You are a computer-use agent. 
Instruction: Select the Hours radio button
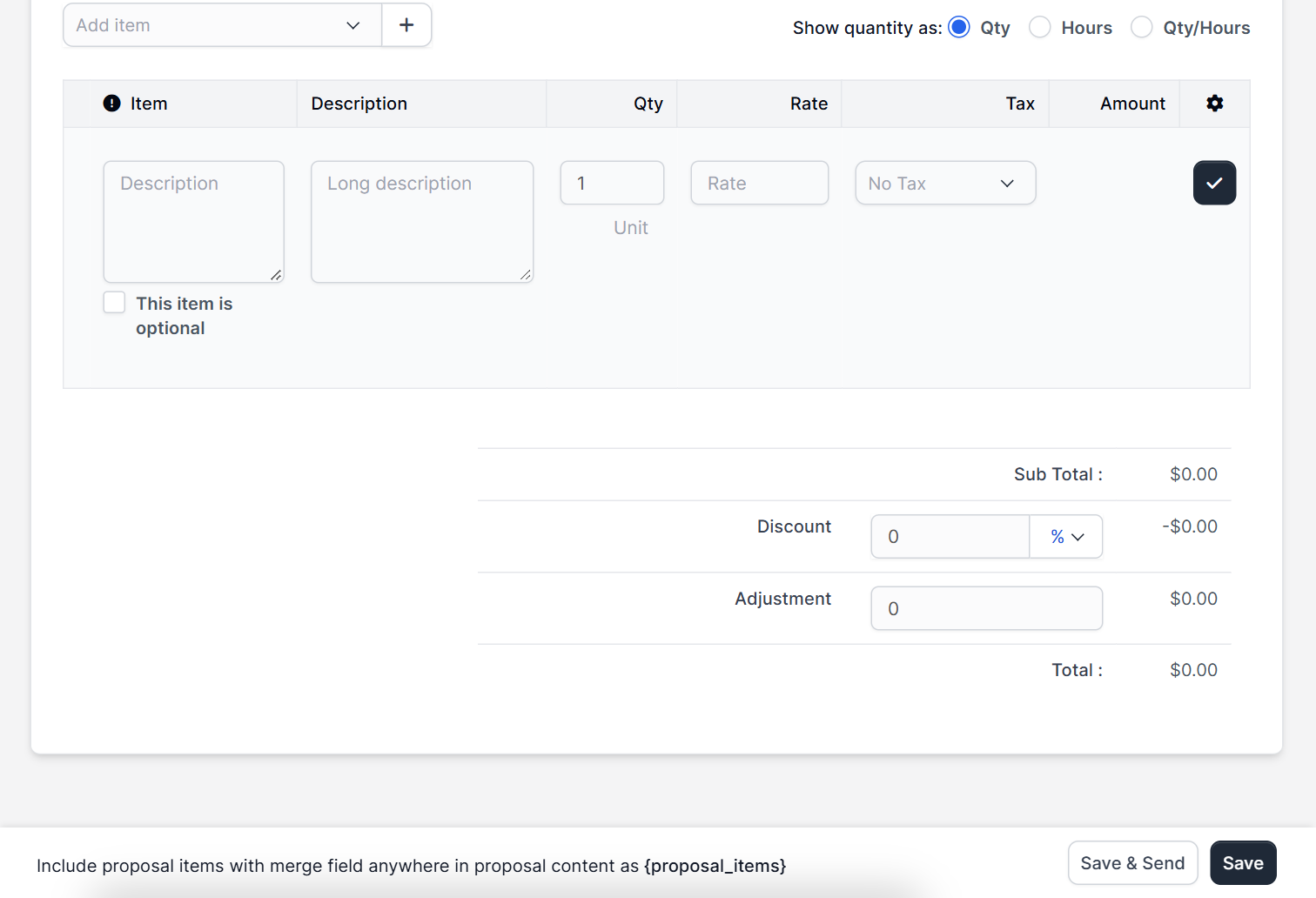1039,27
